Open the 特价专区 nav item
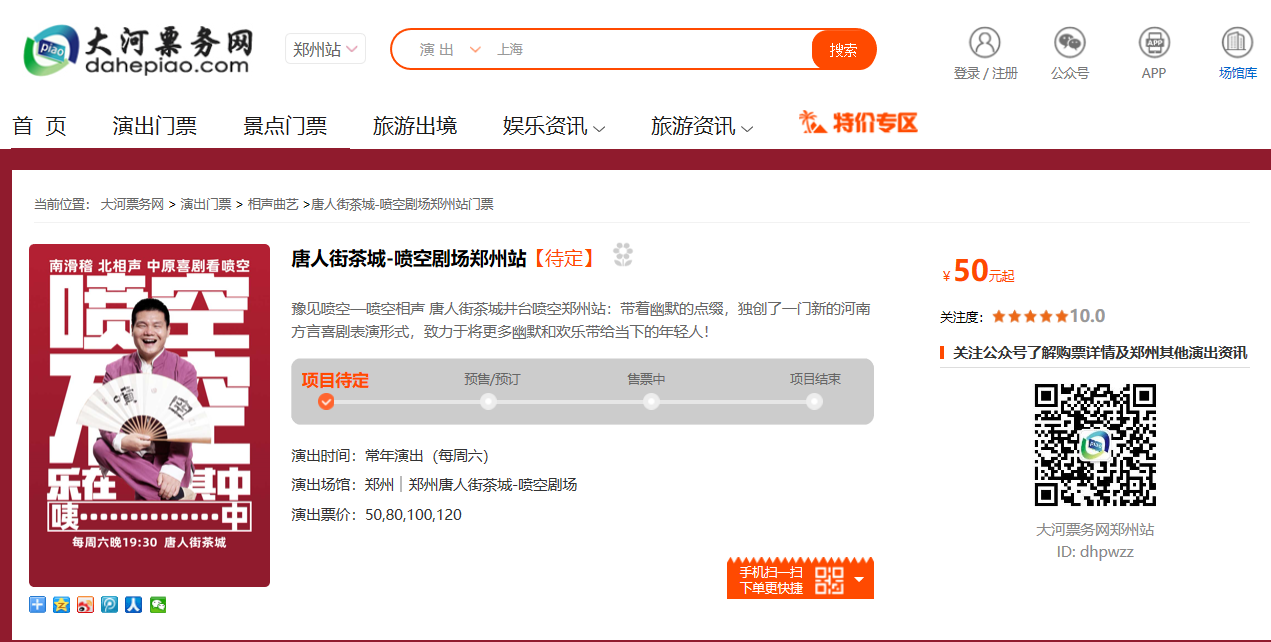This screenshot has width=1271, height=642. point(858,123)
